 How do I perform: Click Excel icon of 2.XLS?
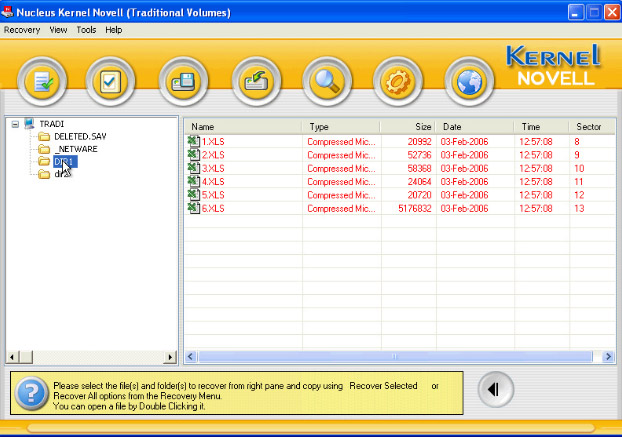point(194,155)
